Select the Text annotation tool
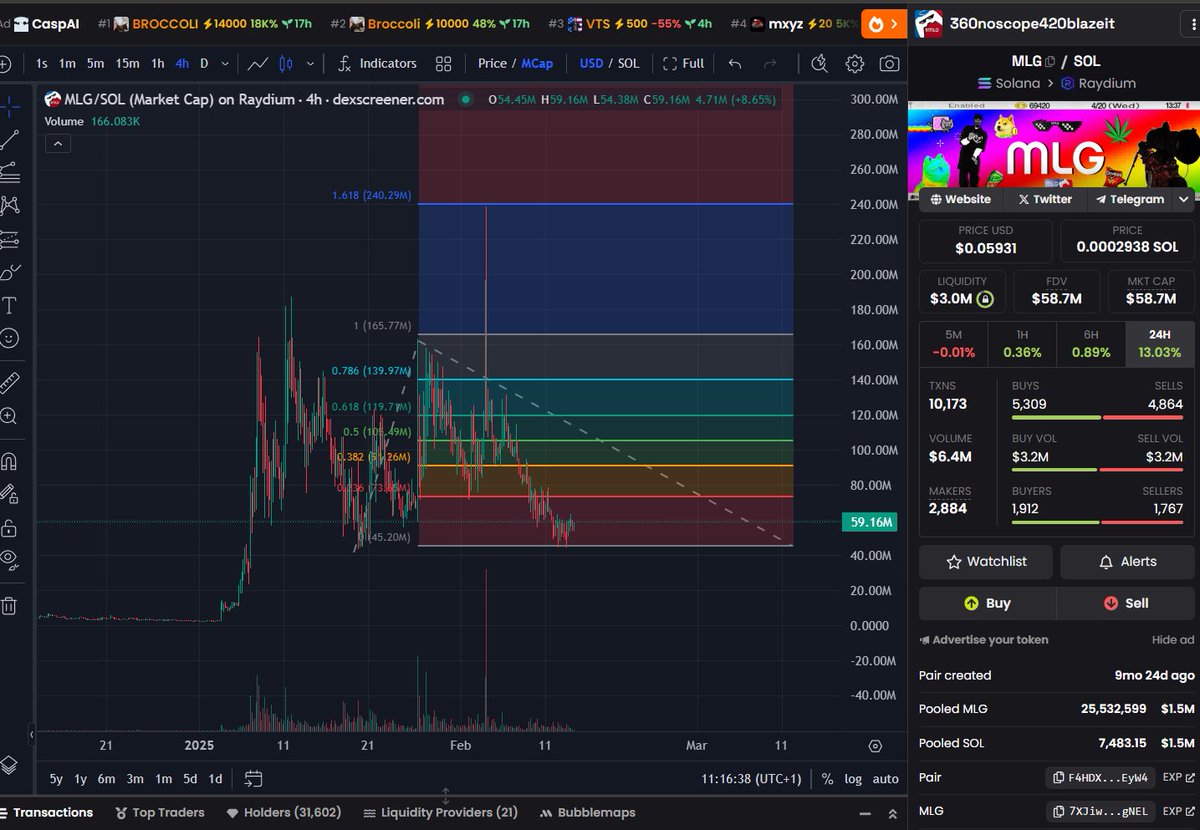Viewport: 1200px width, 830px height. coord(9,305)
